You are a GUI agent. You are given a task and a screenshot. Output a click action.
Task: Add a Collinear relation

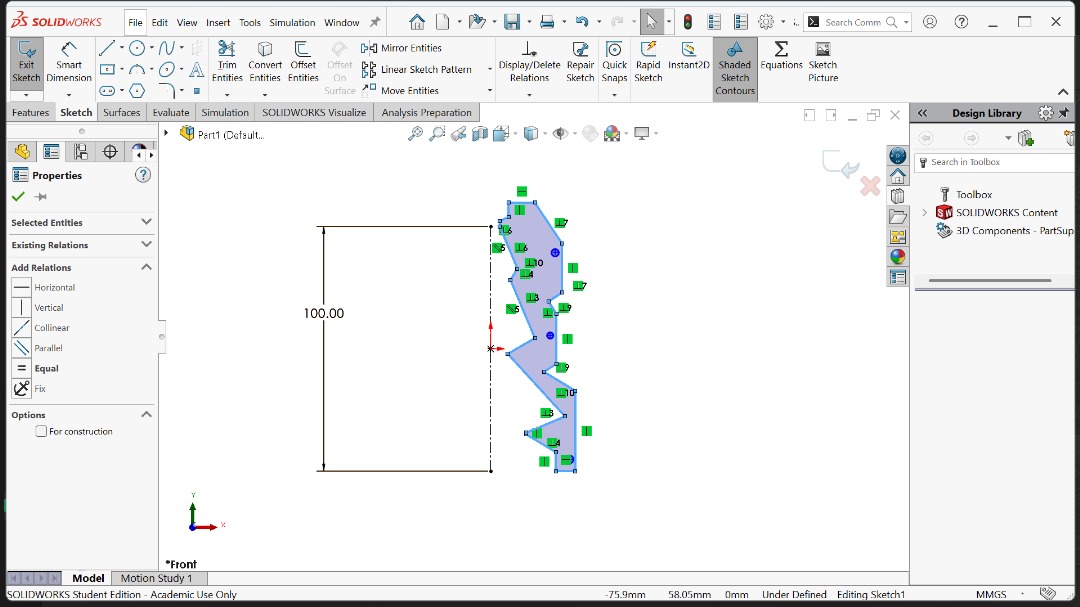(x=41, y=328)
